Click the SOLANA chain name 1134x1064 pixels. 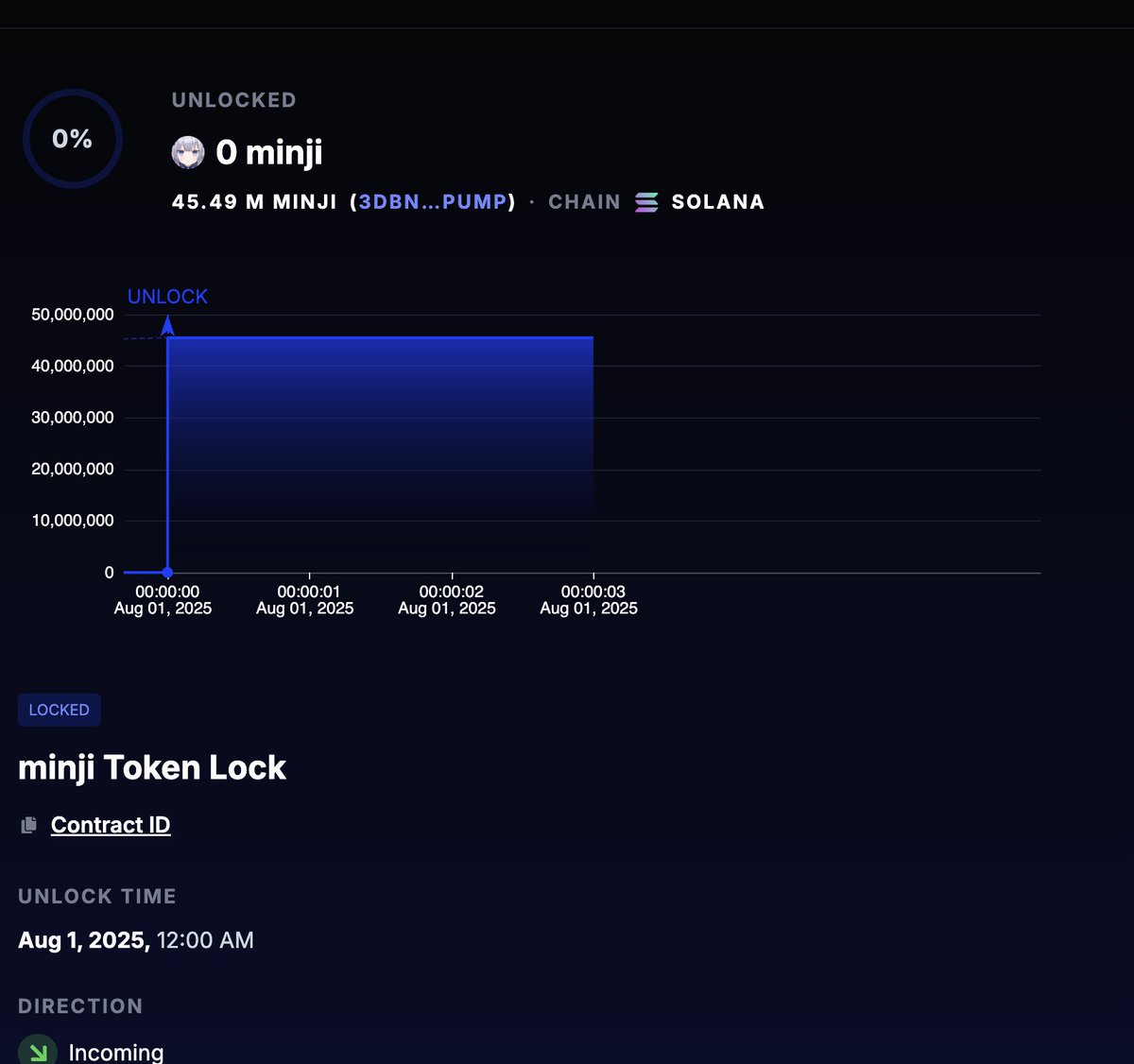tap(718, 202)
